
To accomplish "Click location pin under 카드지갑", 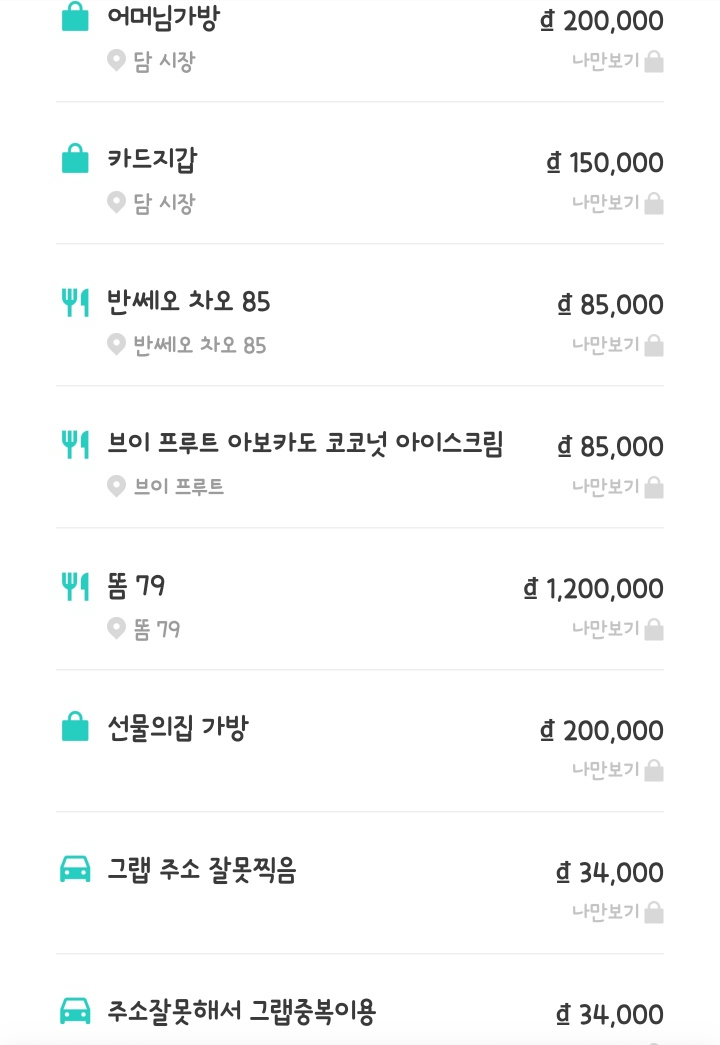I will 117,203.
